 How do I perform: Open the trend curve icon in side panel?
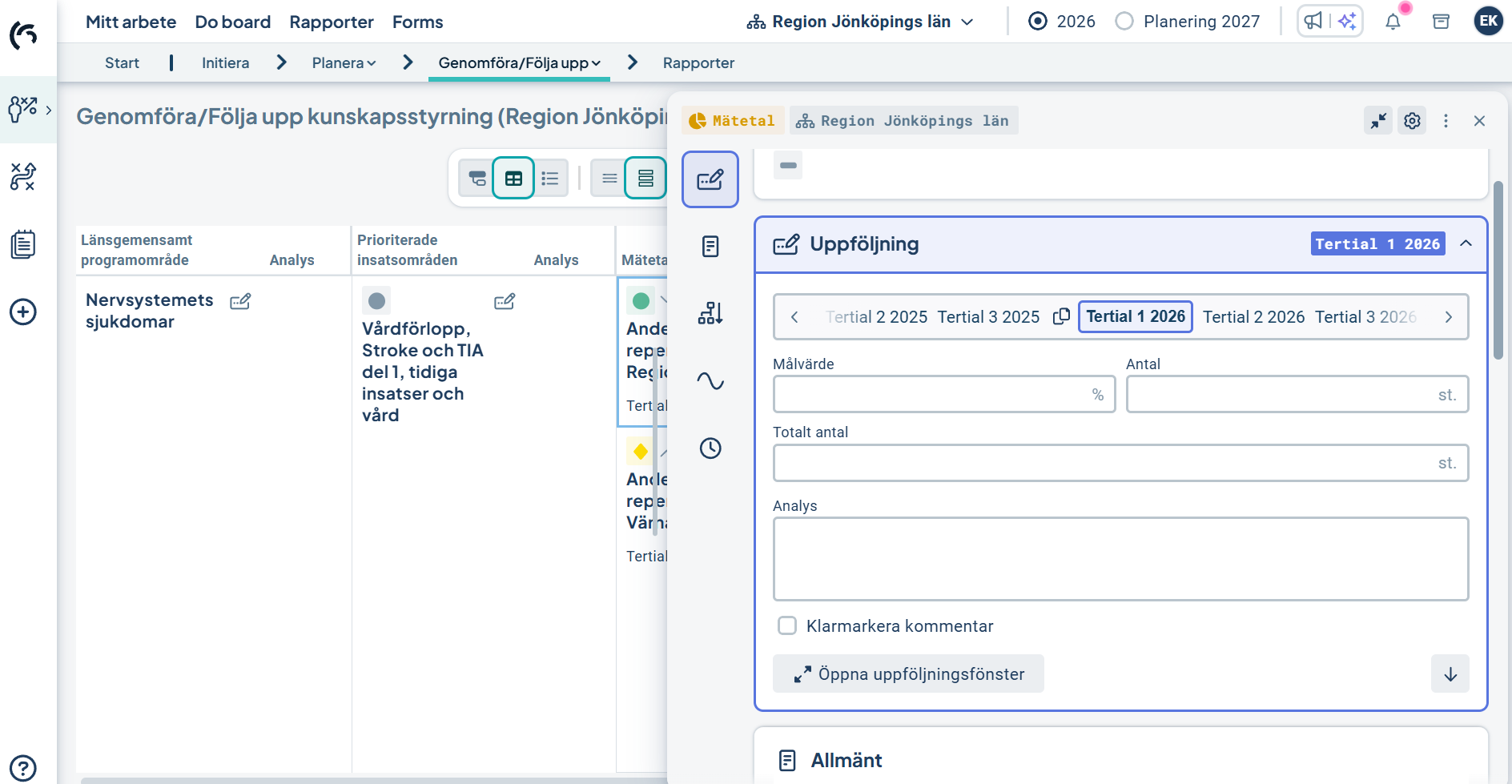tap(710, 380)
